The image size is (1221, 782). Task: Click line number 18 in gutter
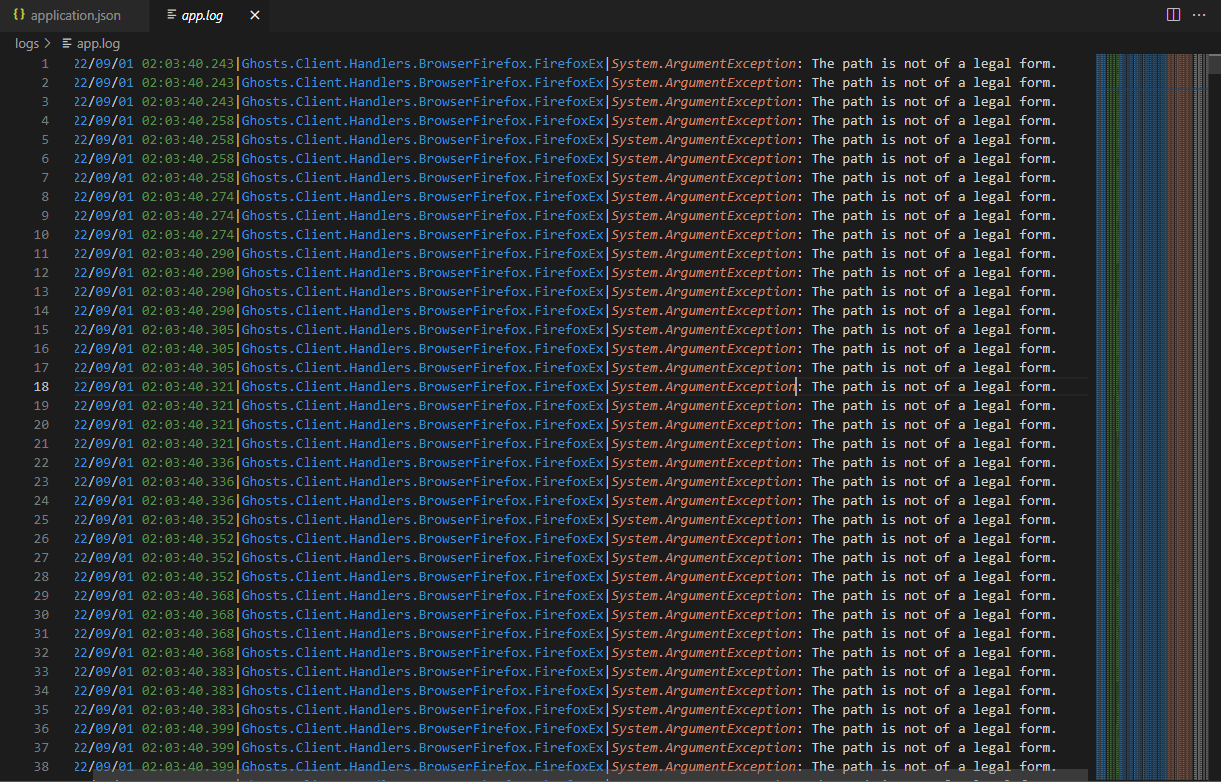click(41, 387)
